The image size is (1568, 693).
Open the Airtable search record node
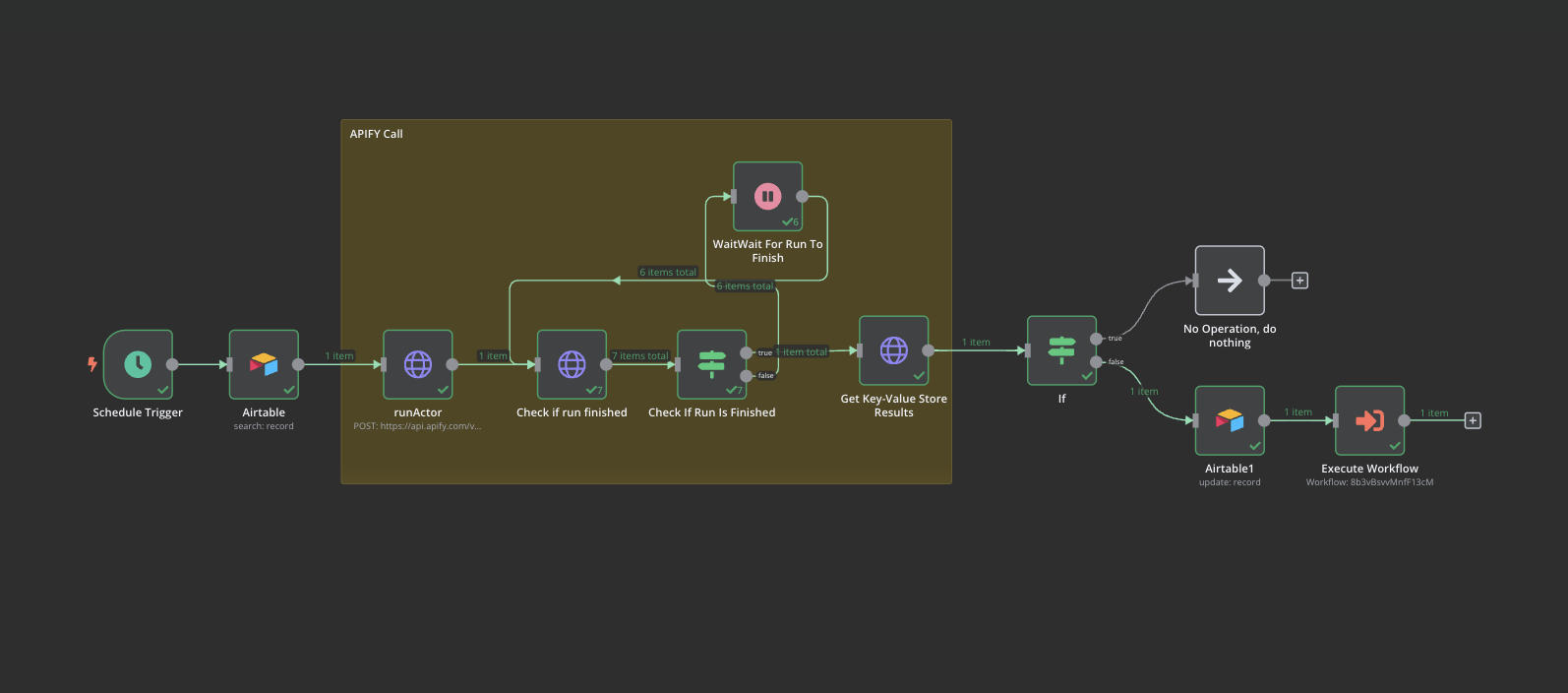(264, 364)
